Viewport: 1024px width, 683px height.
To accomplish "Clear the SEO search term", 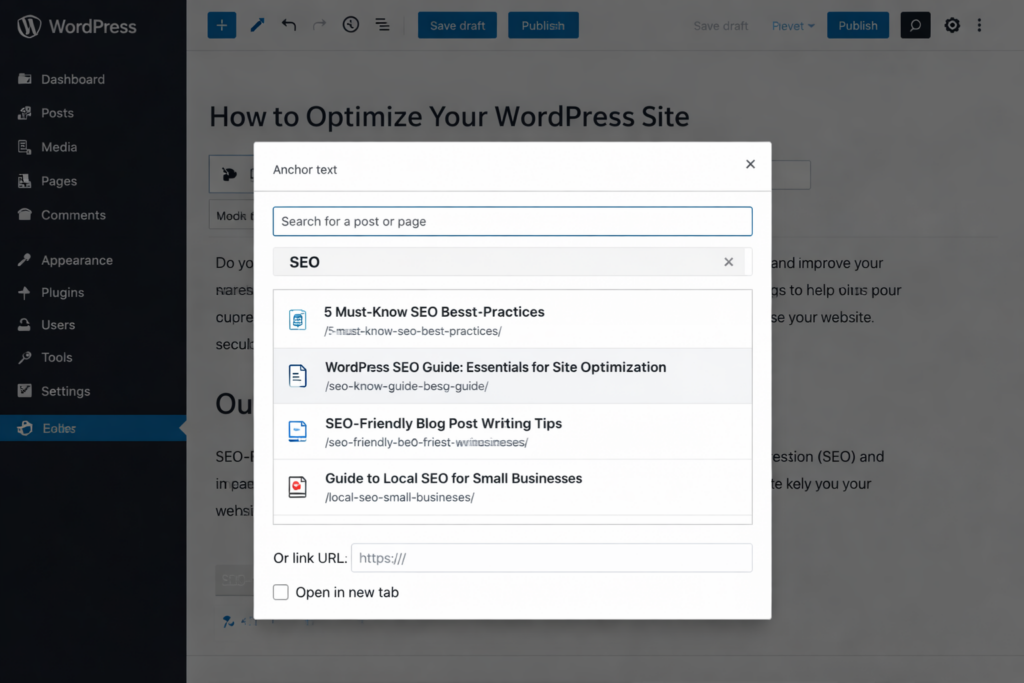I will (x=729, y=262).
